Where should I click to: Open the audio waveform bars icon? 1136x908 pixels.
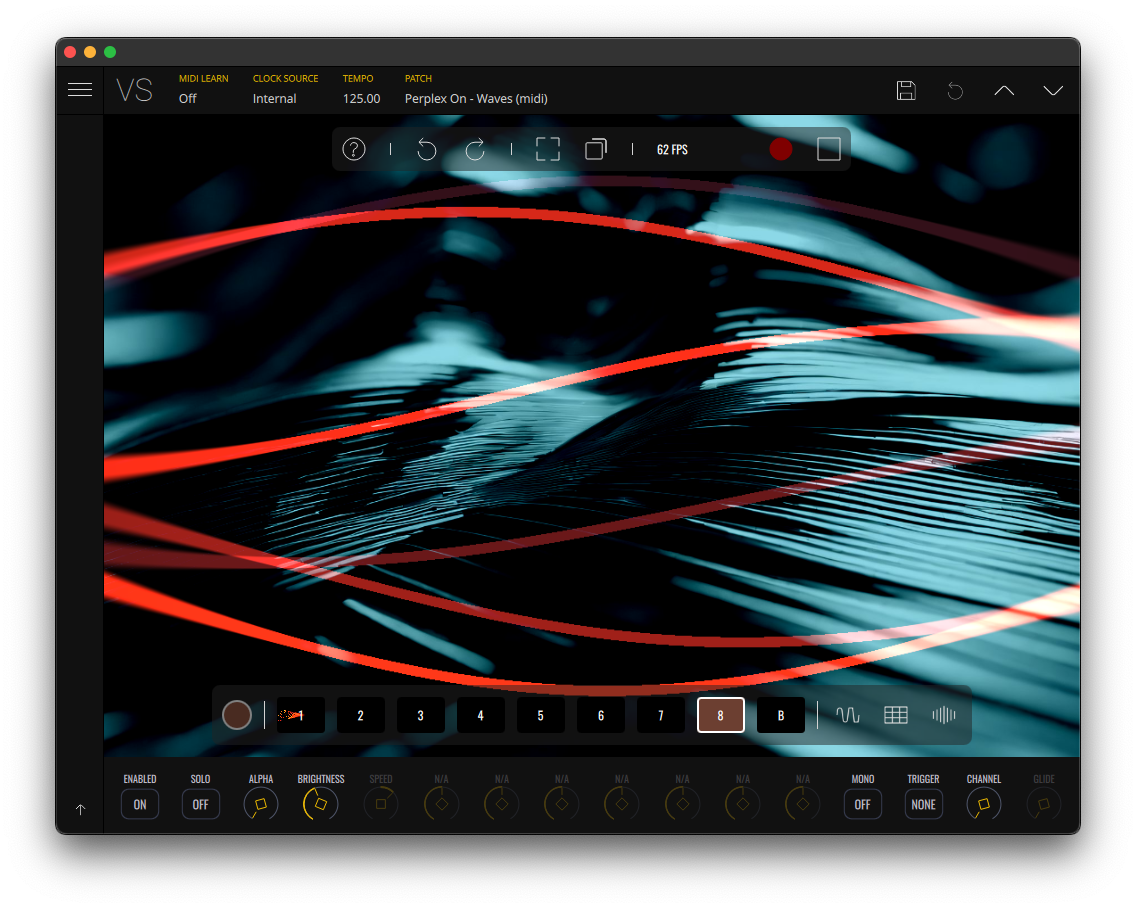(x=944, y=715)
